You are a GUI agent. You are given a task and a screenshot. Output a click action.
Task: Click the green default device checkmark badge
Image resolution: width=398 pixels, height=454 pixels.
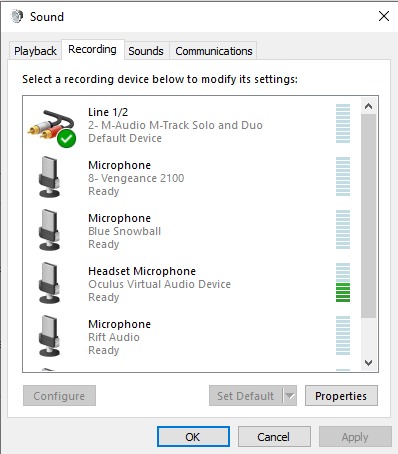click(x=66, y=138)
